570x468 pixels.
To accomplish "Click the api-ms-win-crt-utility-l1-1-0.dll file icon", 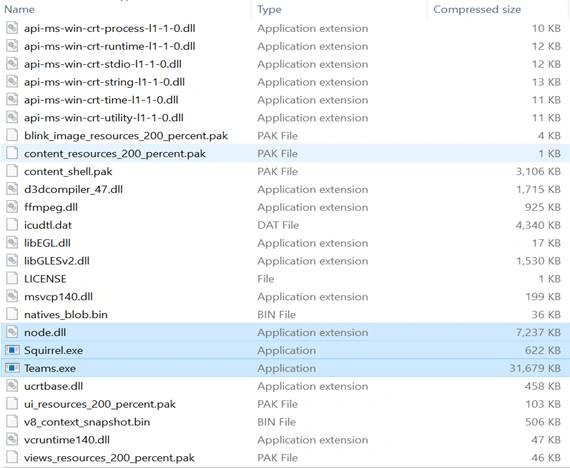I will [x=12, y=117].
